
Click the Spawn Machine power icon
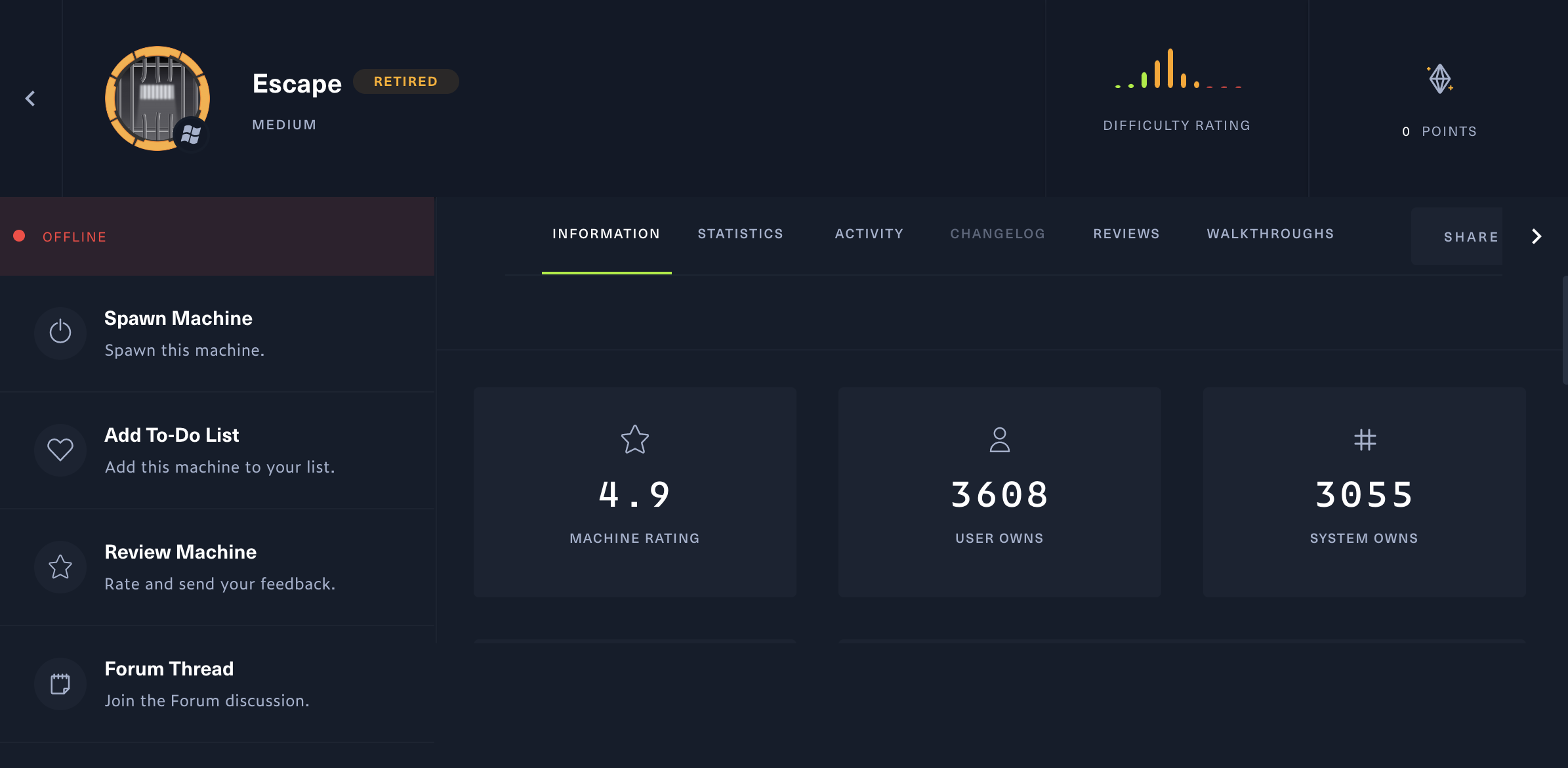[60, 333]
